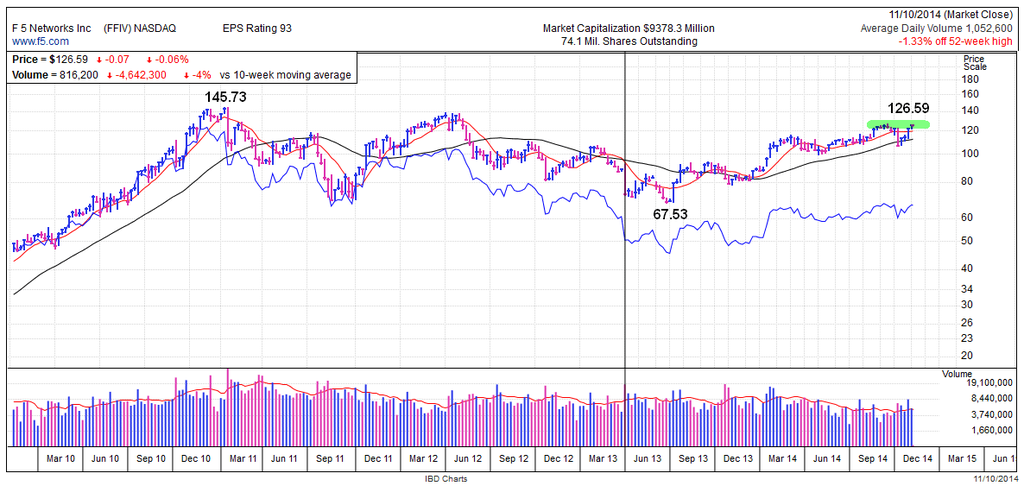Viewport: 1024px width, 486px height.
Task: Click the 126.59 current price annotation
Action: coord(908,108)
